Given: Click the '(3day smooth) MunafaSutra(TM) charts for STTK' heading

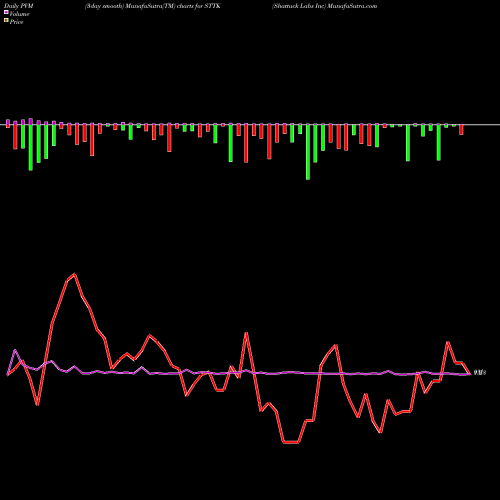Looking at the screenshot, I should 153,6.
